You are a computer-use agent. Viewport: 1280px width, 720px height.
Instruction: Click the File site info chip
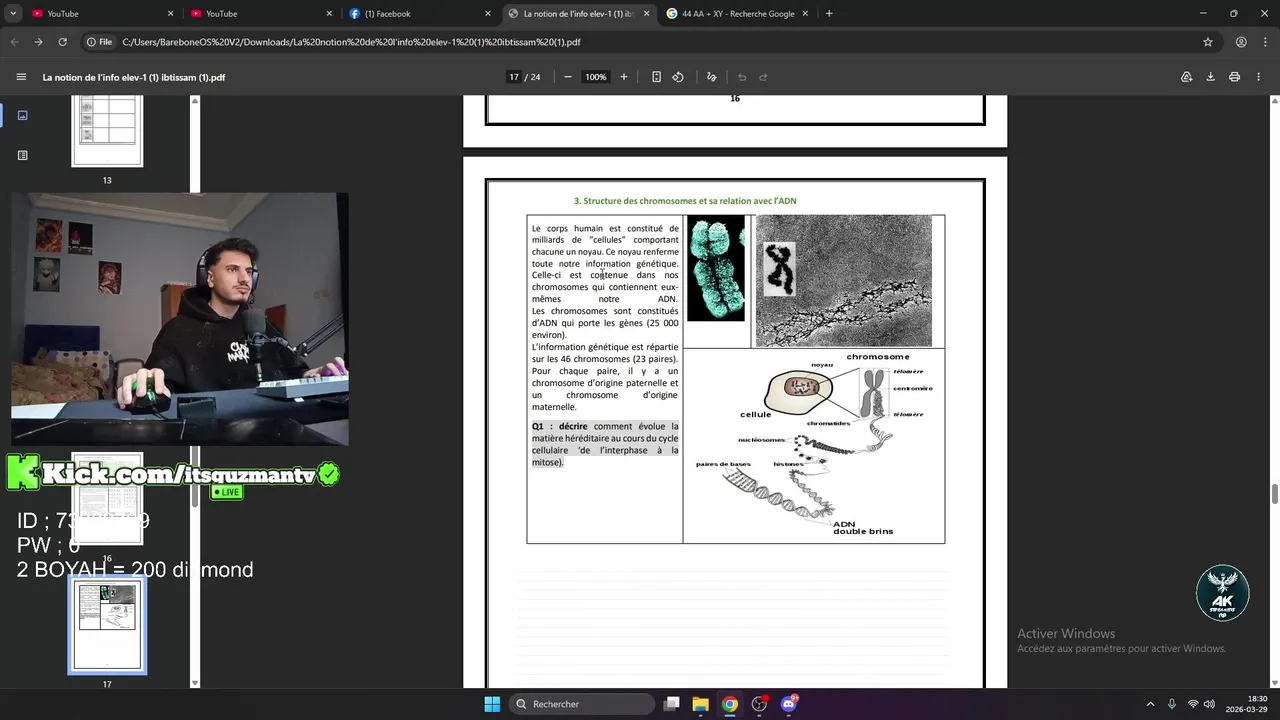(x=99, y=42)
